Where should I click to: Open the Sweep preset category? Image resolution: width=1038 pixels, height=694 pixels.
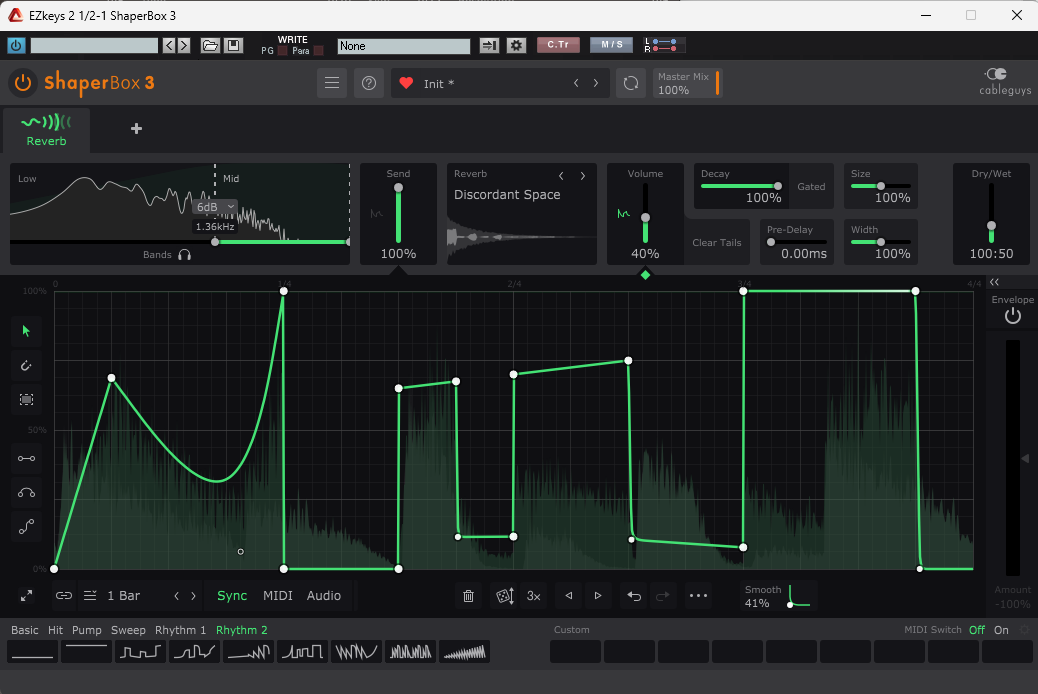[128, 630]
